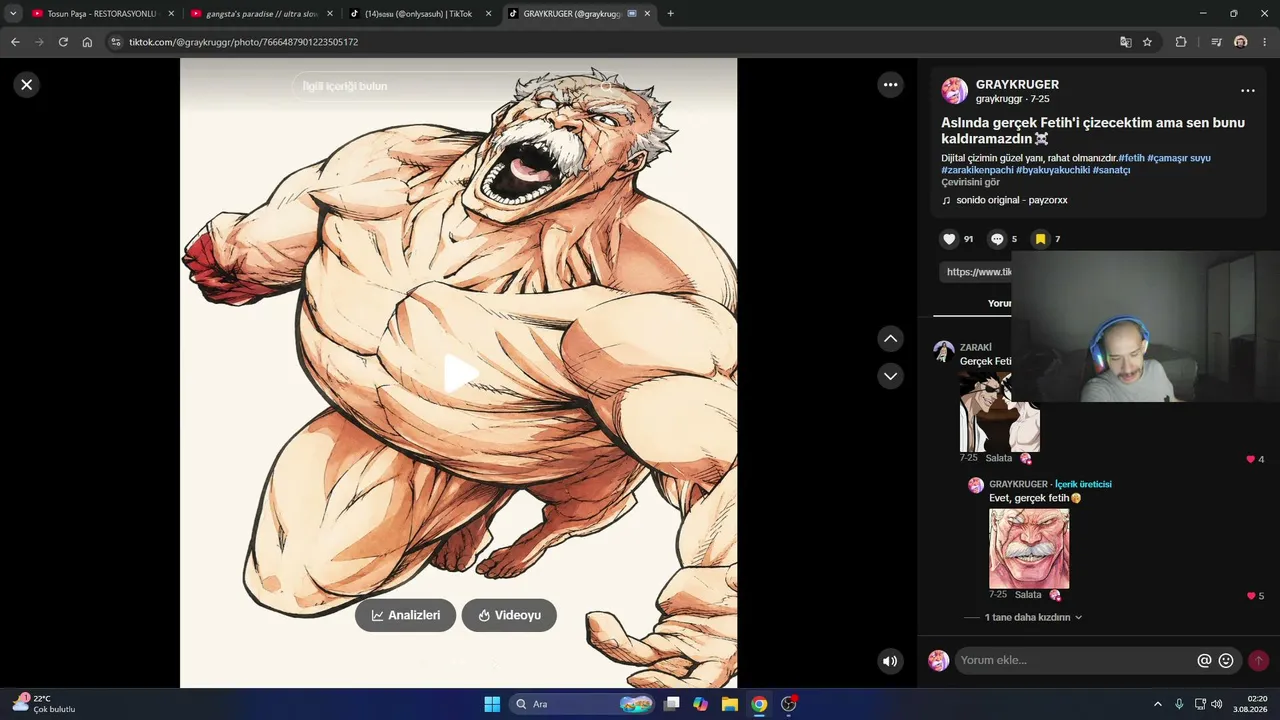
Task: Open the emoji picker in comment box
Action: pos(1226,661)
